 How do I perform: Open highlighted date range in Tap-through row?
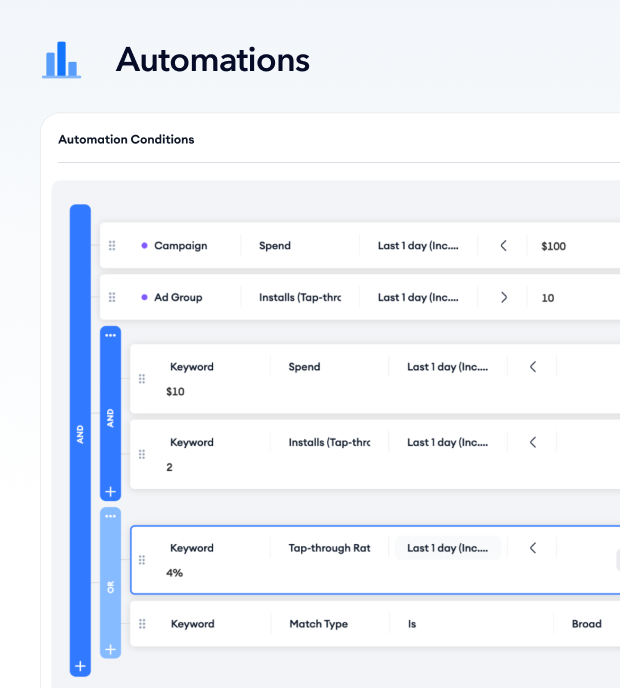[x=448, y=548]
